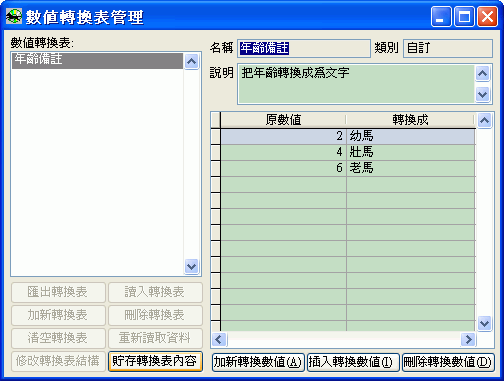Select 年齡備註 in conversion table list
The image size is (504, 381).
97,61
